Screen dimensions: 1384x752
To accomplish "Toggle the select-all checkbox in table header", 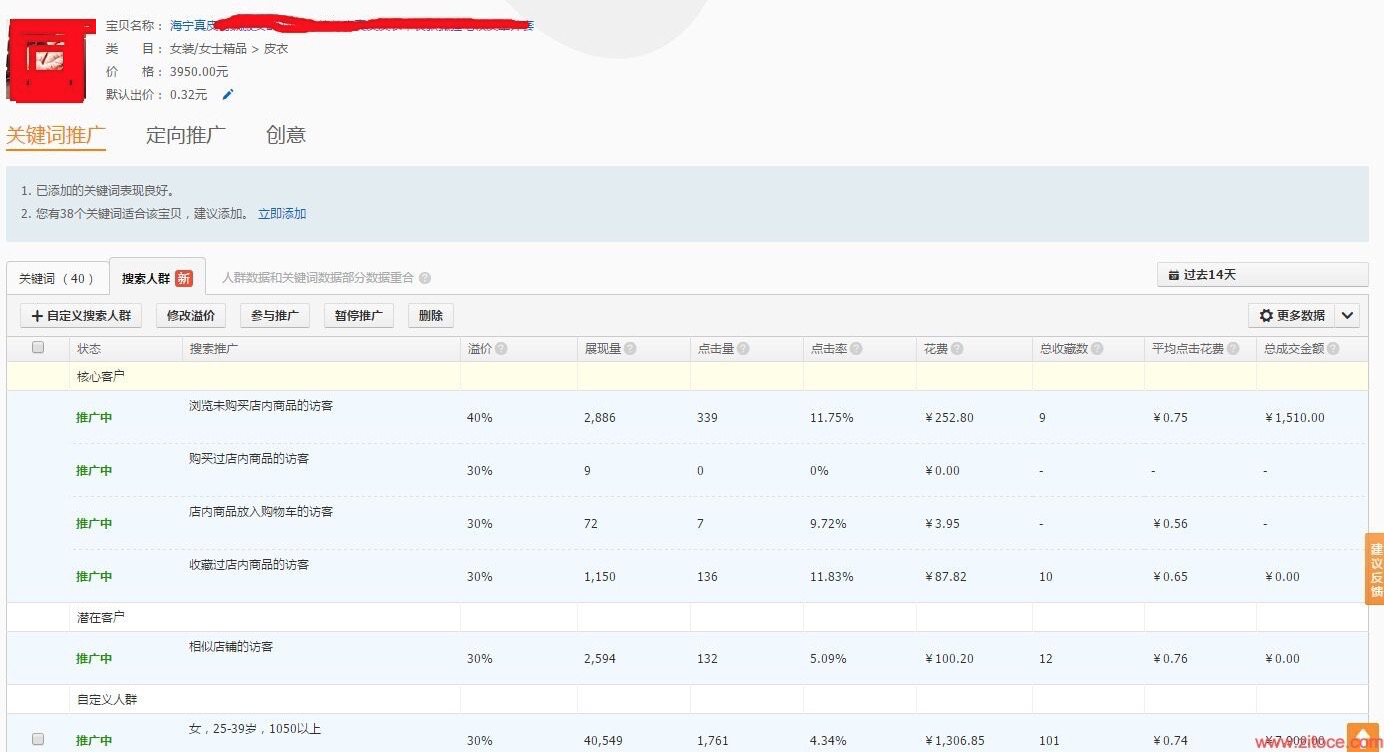I will click(x=38, y=348).
